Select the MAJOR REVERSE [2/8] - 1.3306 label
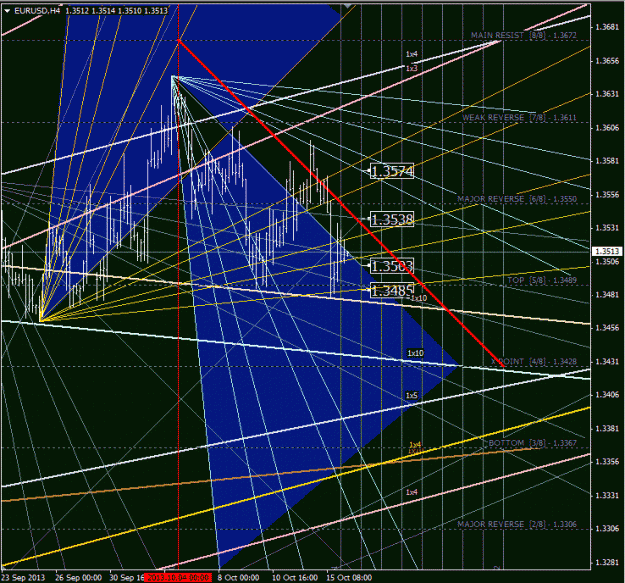Viewport: 625px width, 583px height. pos(517,524)
